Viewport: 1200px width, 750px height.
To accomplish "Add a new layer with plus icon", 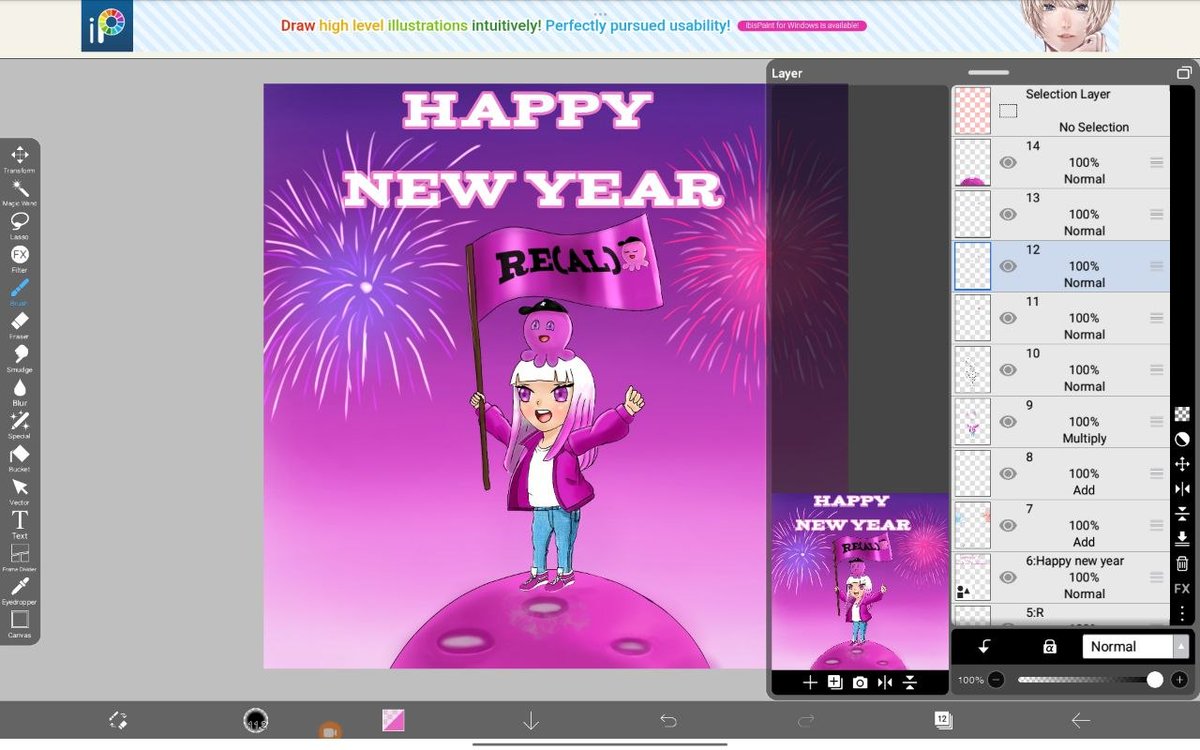I will pos(810,682).
